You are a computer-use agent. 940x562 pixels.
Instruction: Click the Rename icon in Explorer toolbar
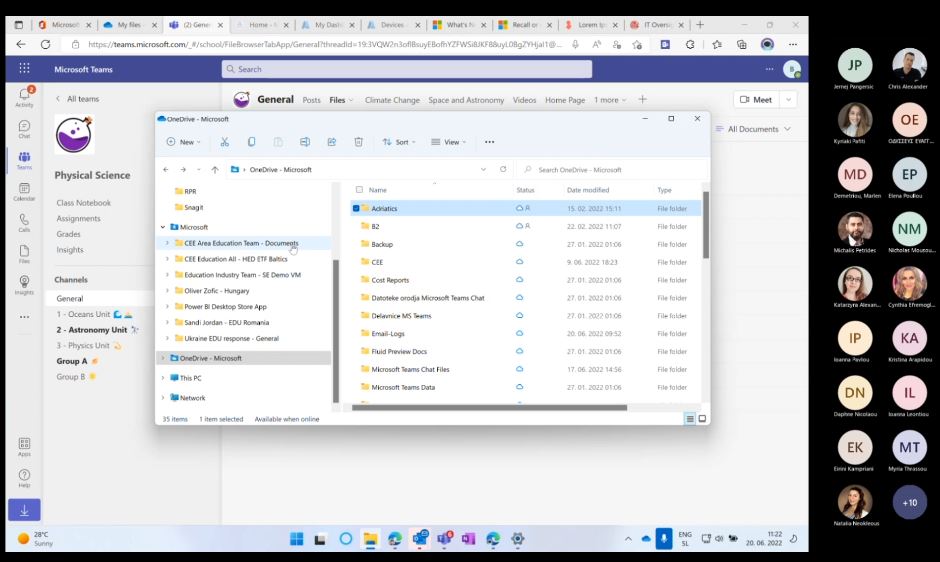(x=305, y=142)
